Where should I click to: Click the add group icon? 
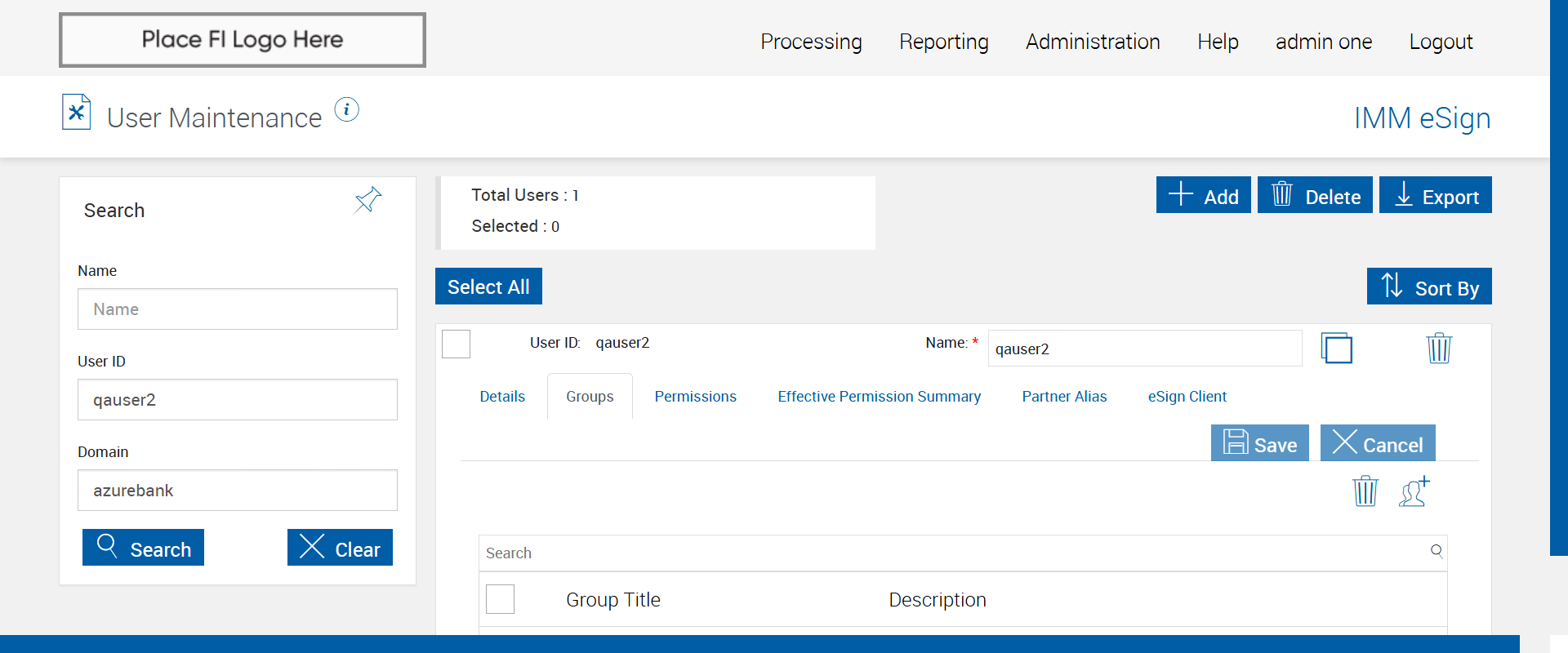[1414, 491]
